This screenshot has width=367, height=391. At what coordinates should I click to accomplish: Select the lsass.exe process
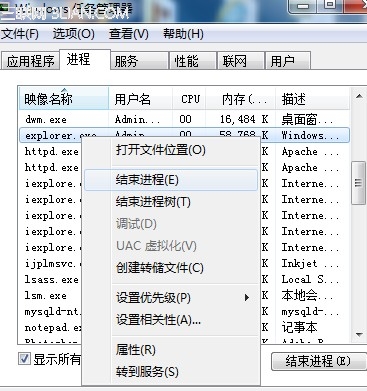click(x=52, y=279)
